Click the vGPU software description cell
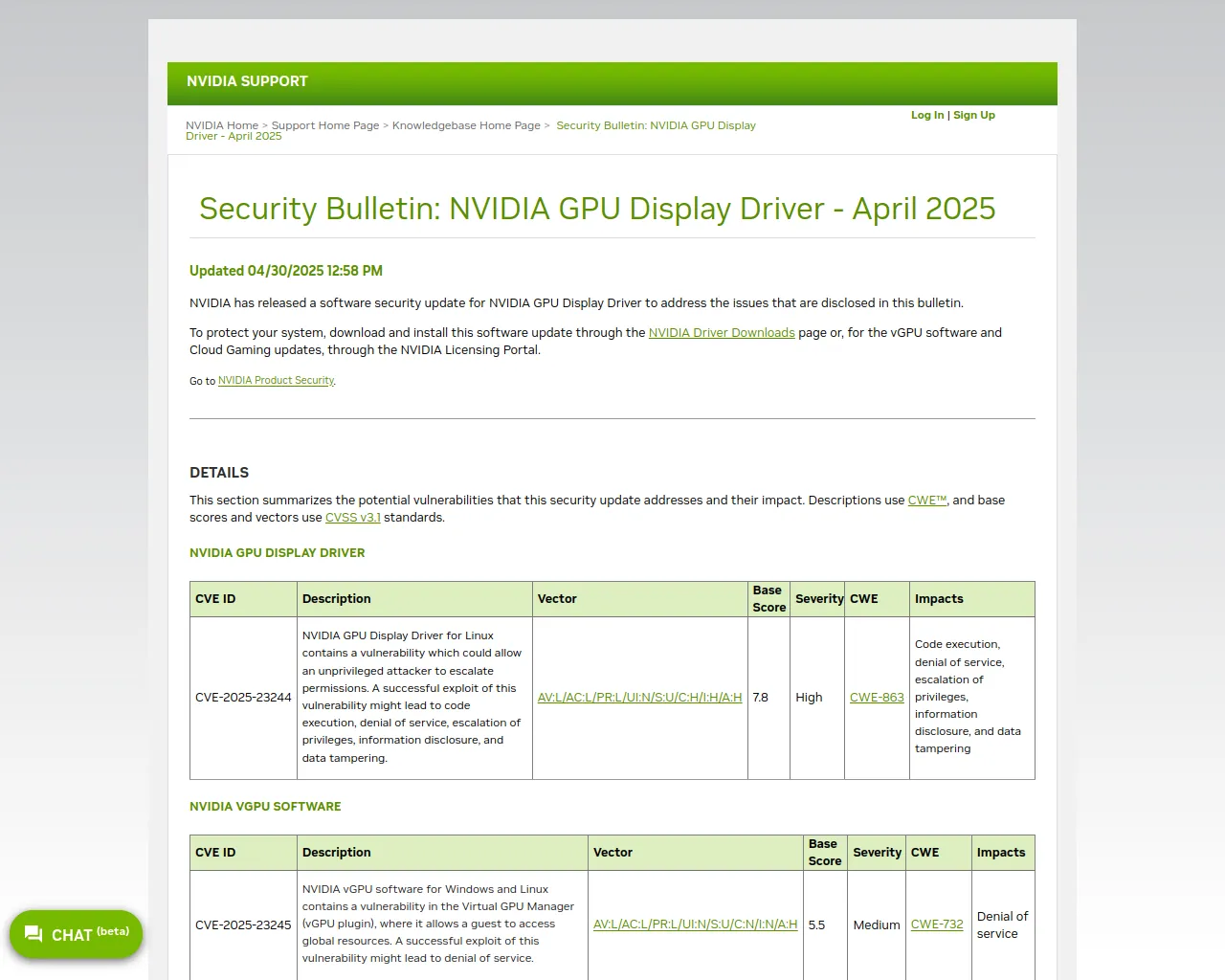1225x980 pixels. [442, 925]
